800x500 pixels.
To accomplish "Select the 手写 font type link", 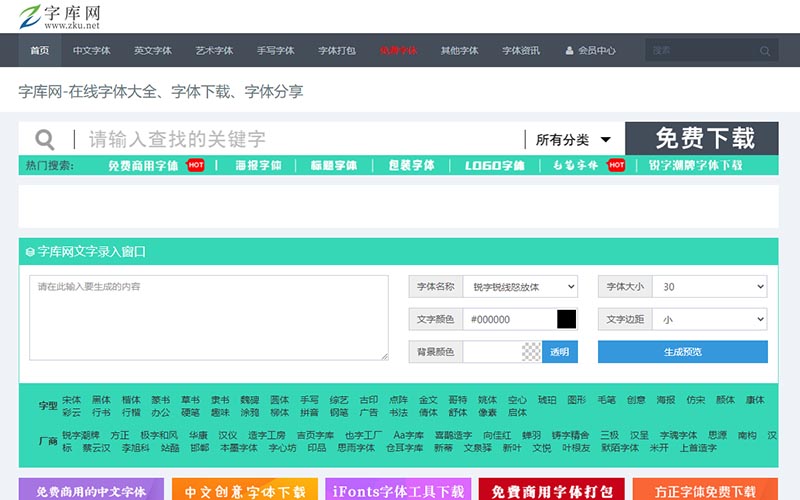I will coord(309,400).
